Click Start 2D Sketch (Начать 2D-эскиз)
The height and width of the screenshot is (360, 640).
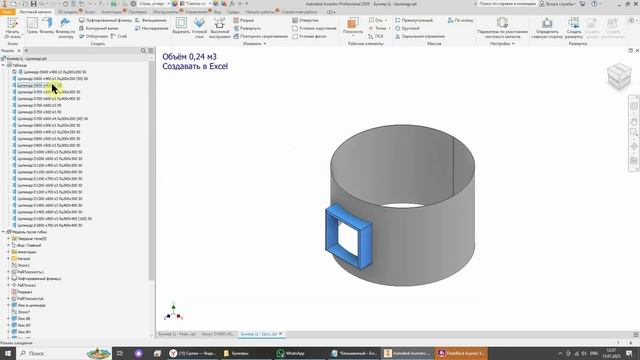[12, 28]
